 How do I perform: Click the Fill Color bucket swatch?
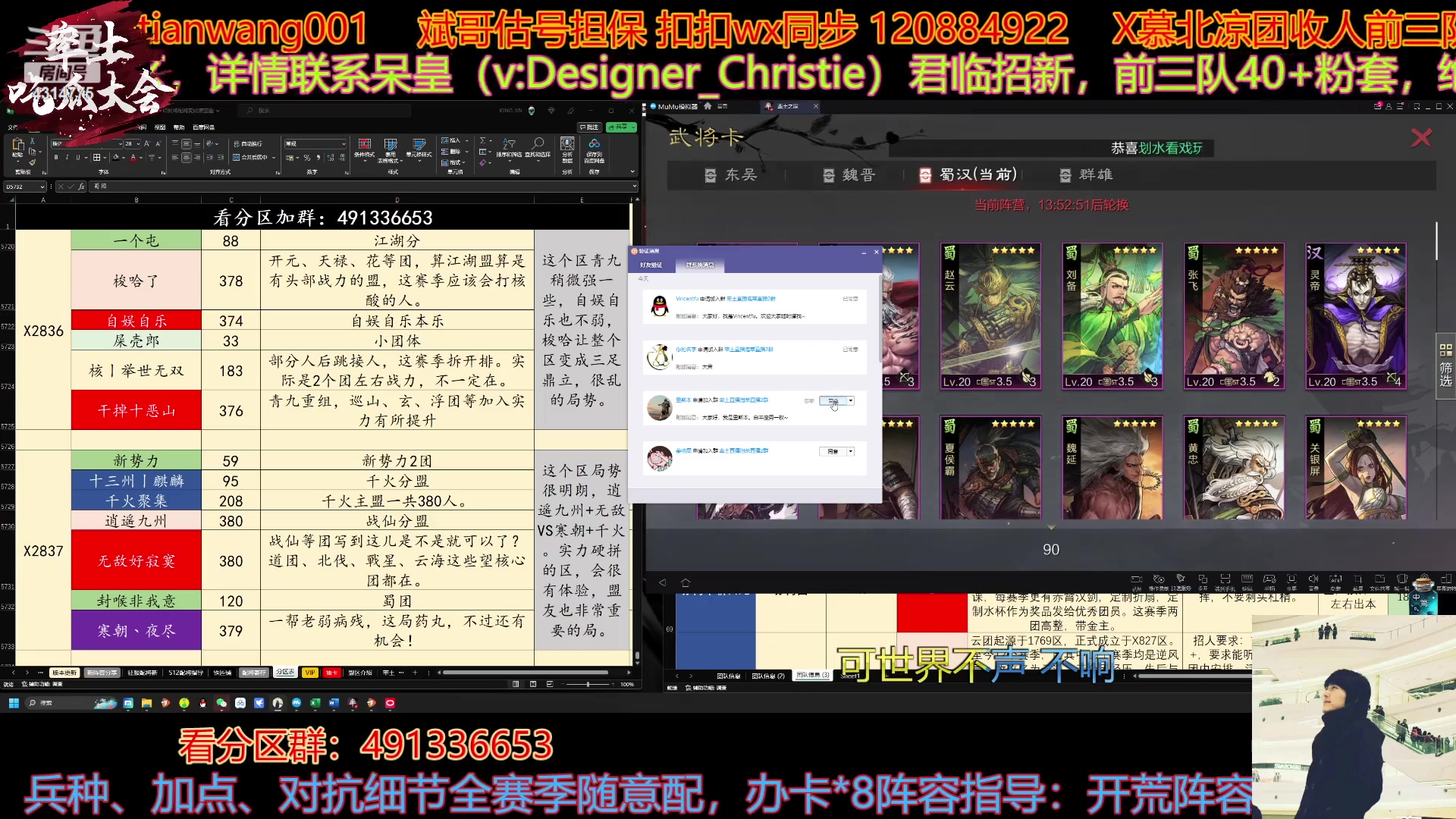[115, 157]
